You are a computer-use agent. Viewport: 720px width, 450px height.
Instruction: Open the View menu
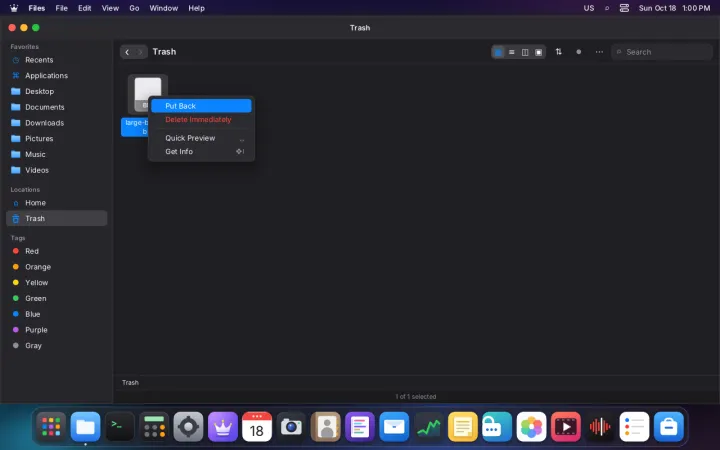pos(110,8)
